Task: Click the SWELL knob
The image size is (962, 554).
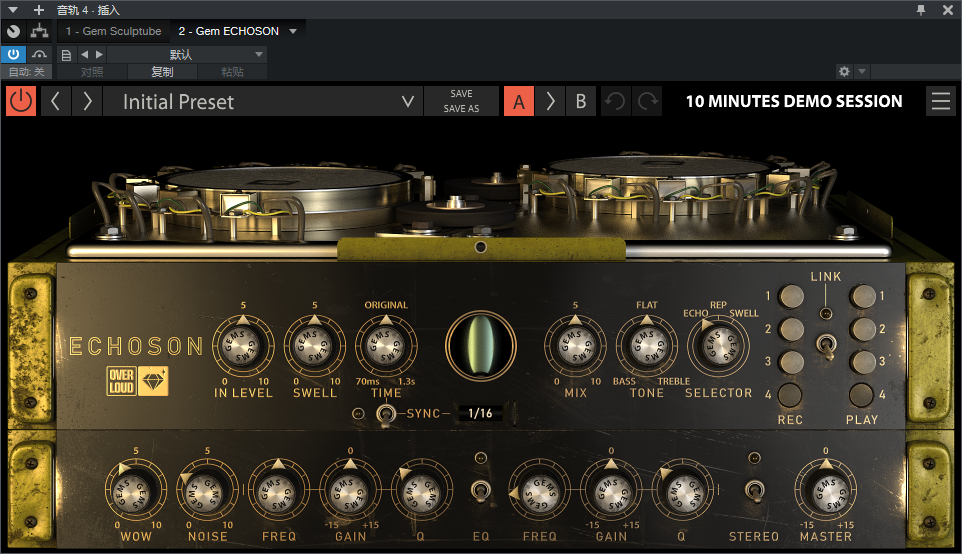Action: click(315, 346)
